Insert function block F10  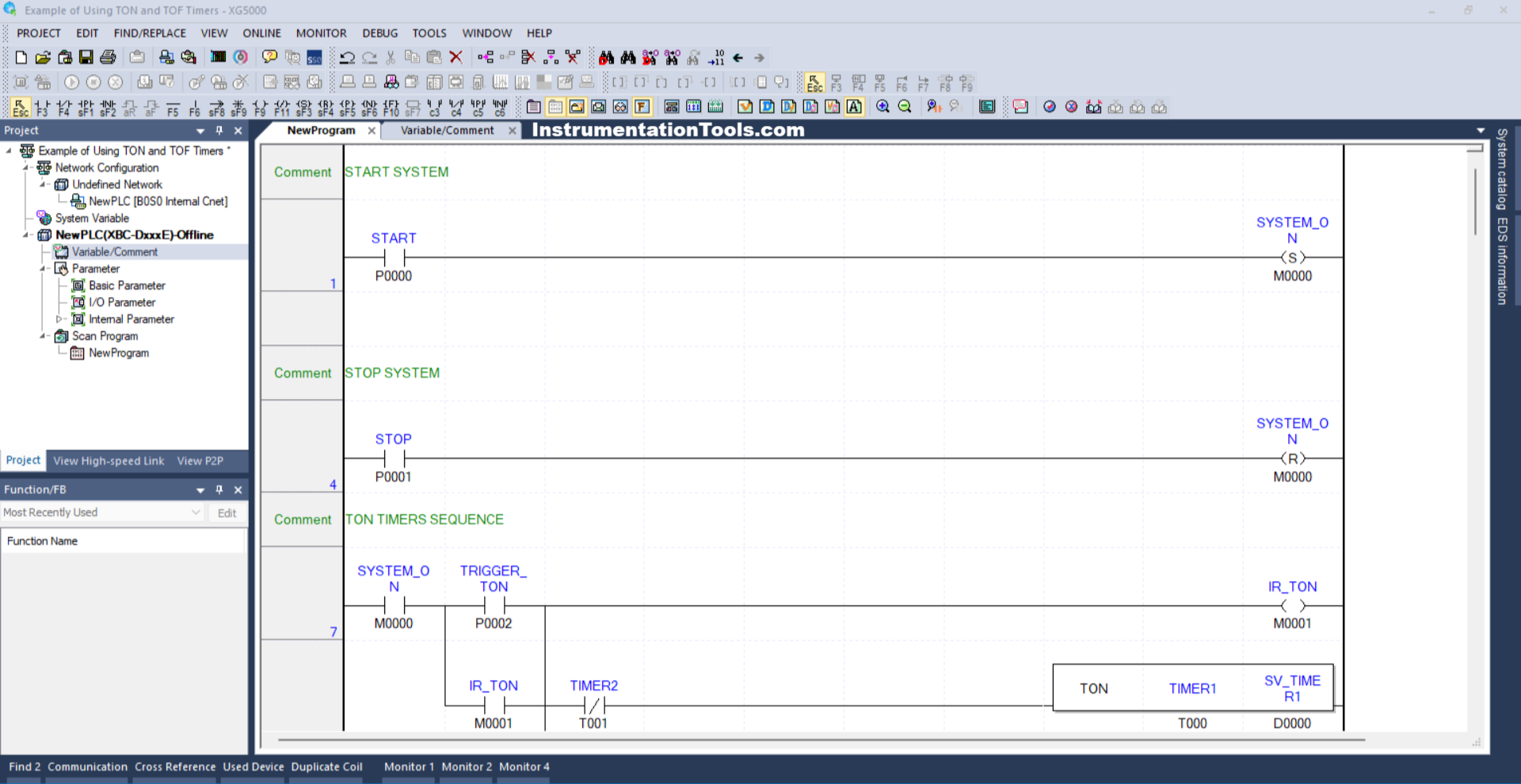(391, 107)
